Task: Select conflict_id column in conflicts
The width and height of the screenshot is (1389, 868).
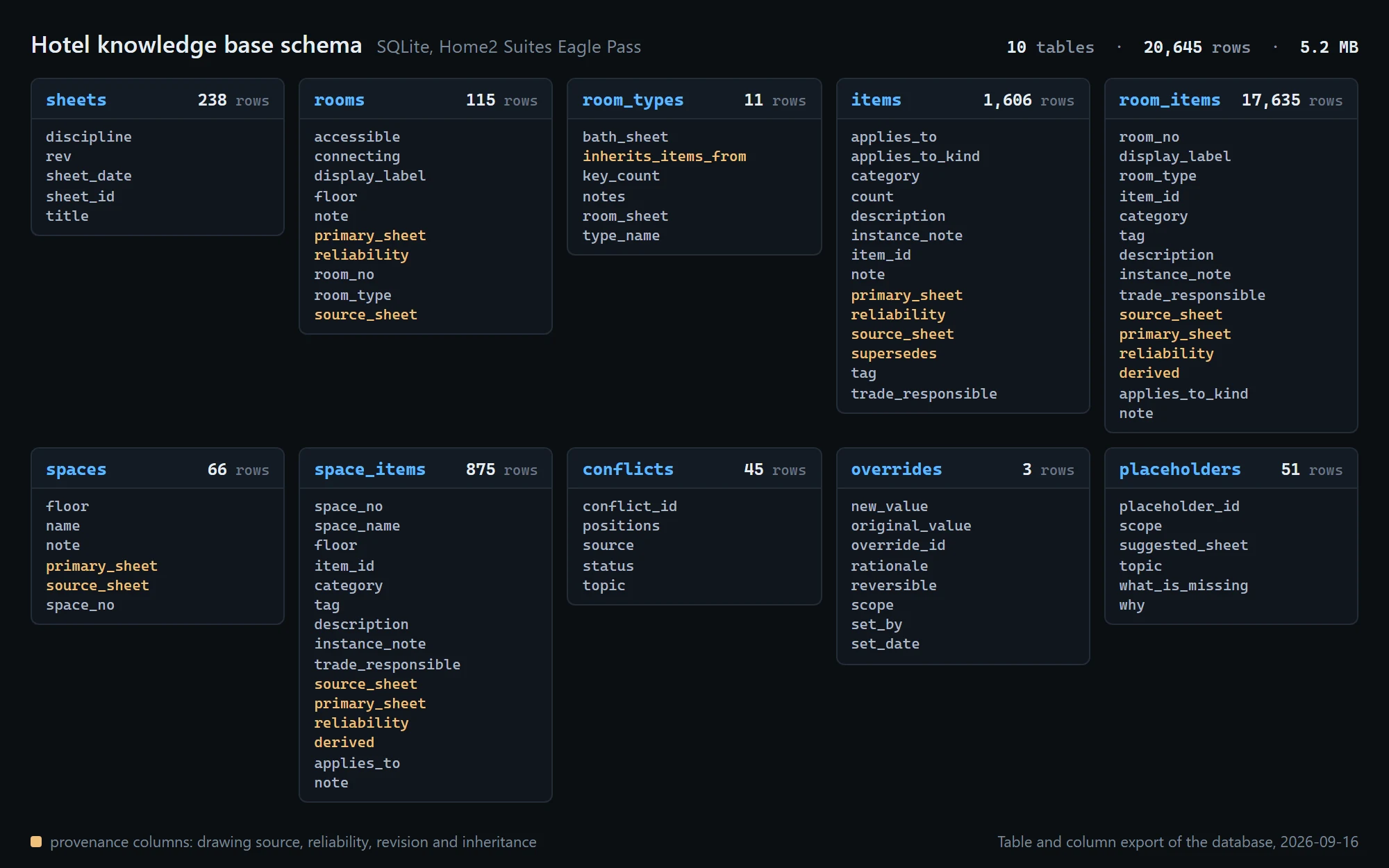Action: click(629, 506)
